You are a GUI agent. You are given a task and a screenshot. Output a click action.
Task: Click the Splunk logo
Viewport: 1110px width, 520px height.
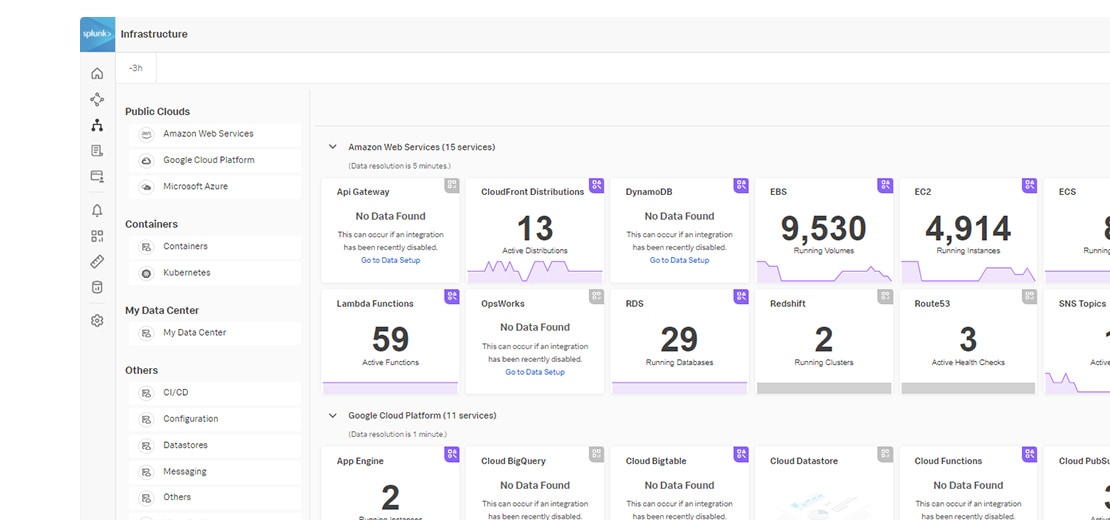point(98,35)
